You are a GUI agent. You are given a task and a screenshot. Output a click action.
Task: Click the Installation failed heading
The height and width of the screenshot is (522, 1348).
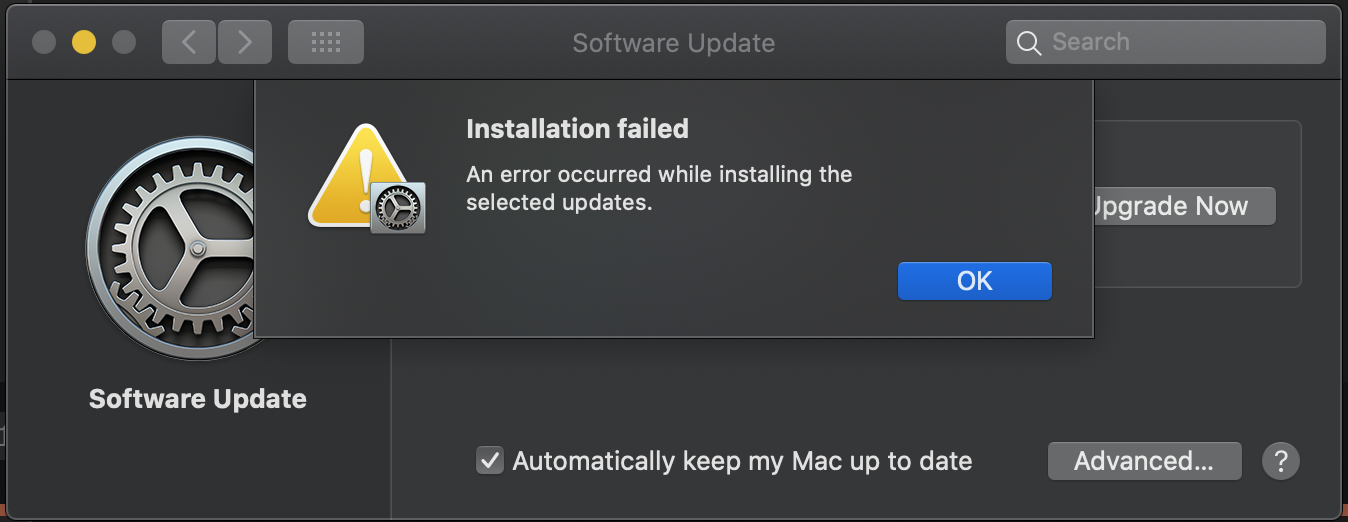577,128
